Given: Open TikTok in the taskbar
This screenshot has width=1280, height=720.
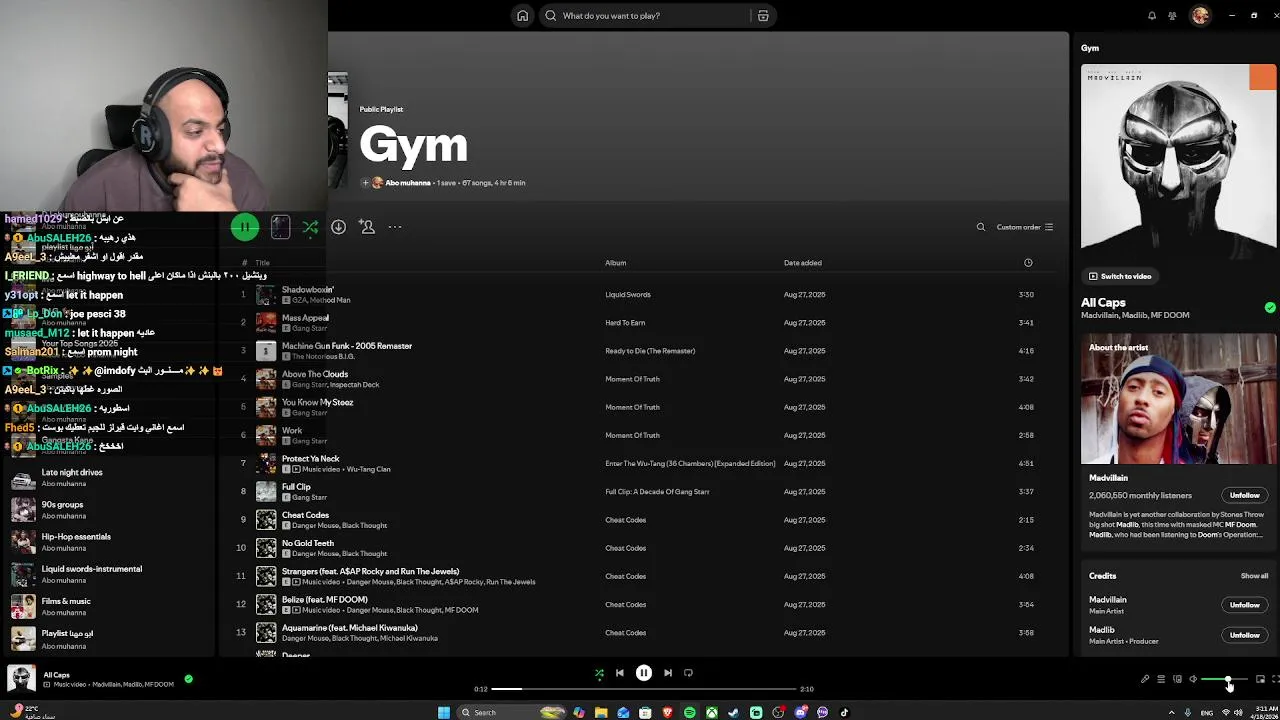Looking at the screenshot, I should click(844, 712).
